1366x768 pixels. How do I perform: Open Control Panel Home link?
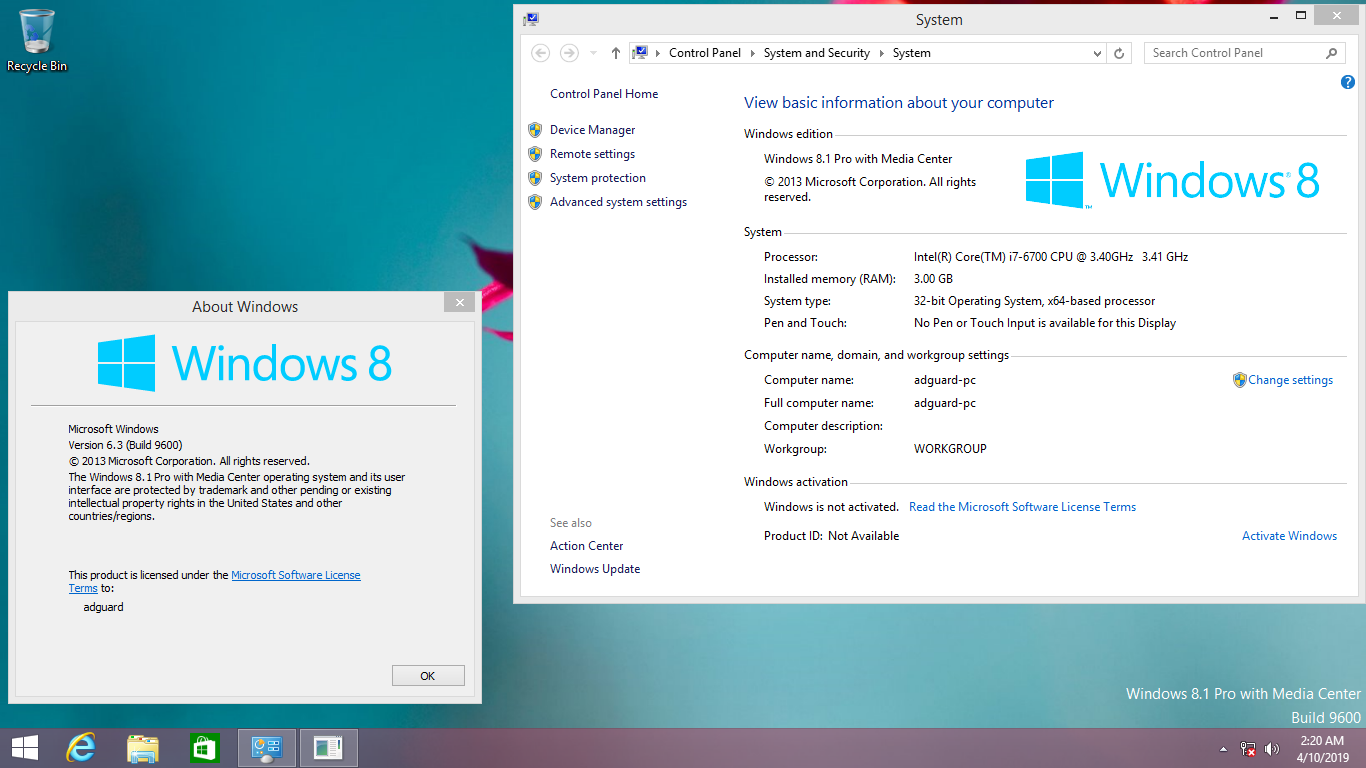pos(604,94)
